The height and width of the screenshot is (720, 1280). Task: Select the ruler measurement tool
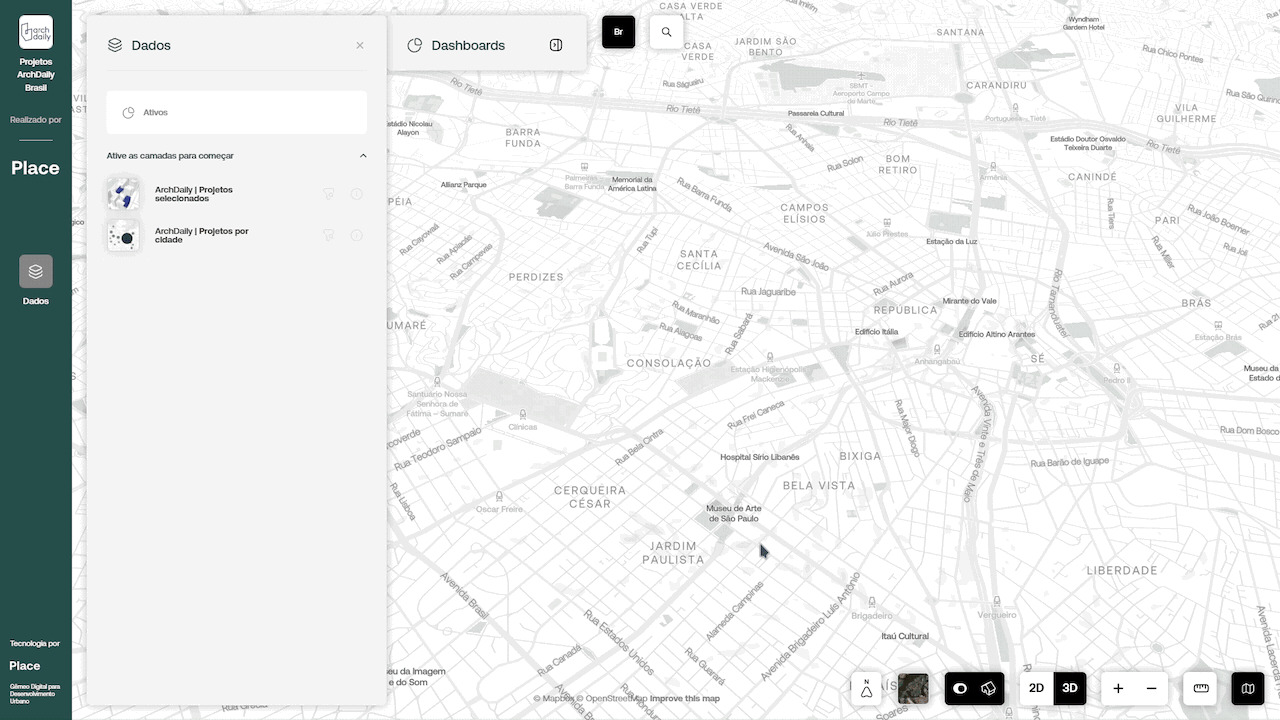1201,688
